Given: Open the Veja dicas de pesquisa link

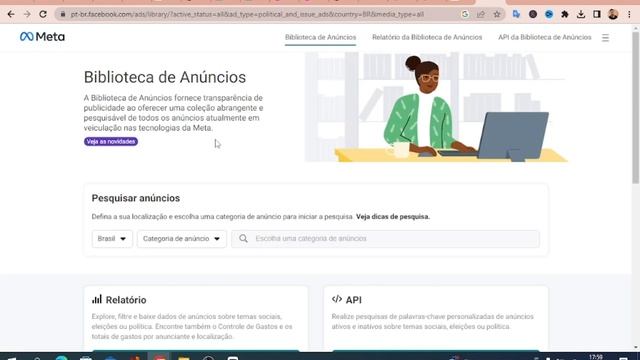Looking at the screenshot, I should point(393,217).
